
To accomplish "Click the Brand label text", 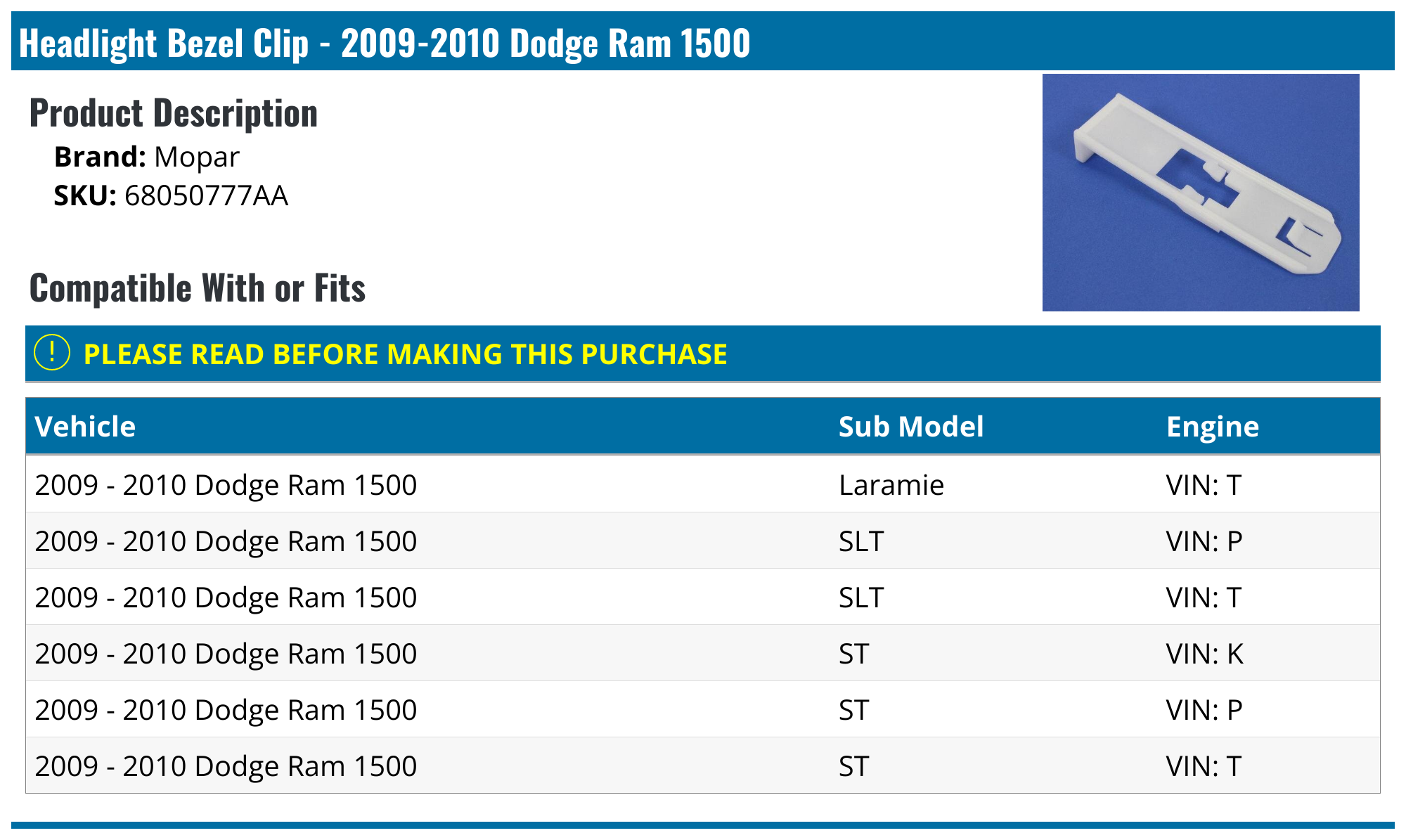I will (100, 157).
